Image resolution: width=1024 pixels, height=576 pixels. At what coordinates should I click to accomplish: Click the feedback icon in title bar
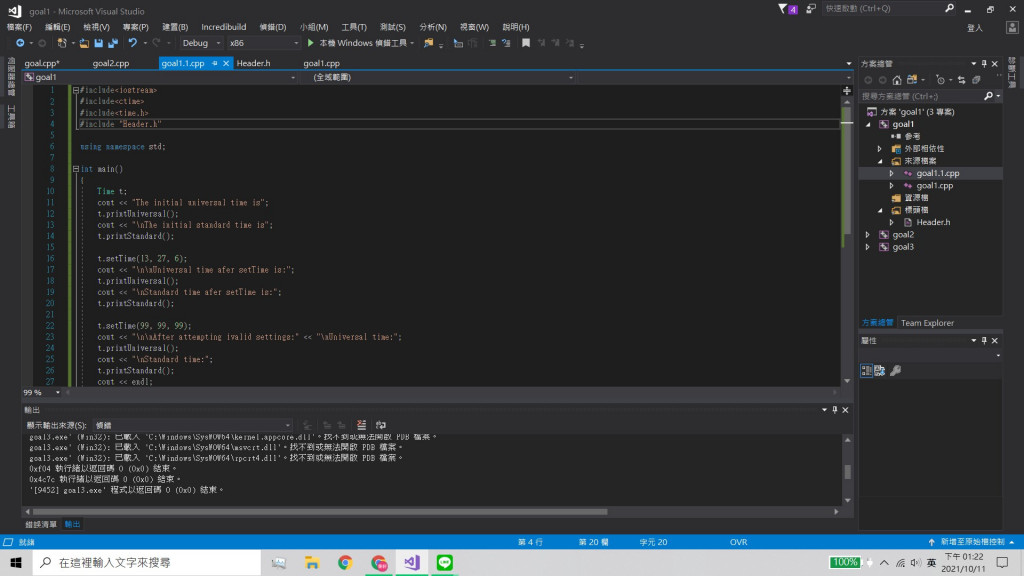810,8
